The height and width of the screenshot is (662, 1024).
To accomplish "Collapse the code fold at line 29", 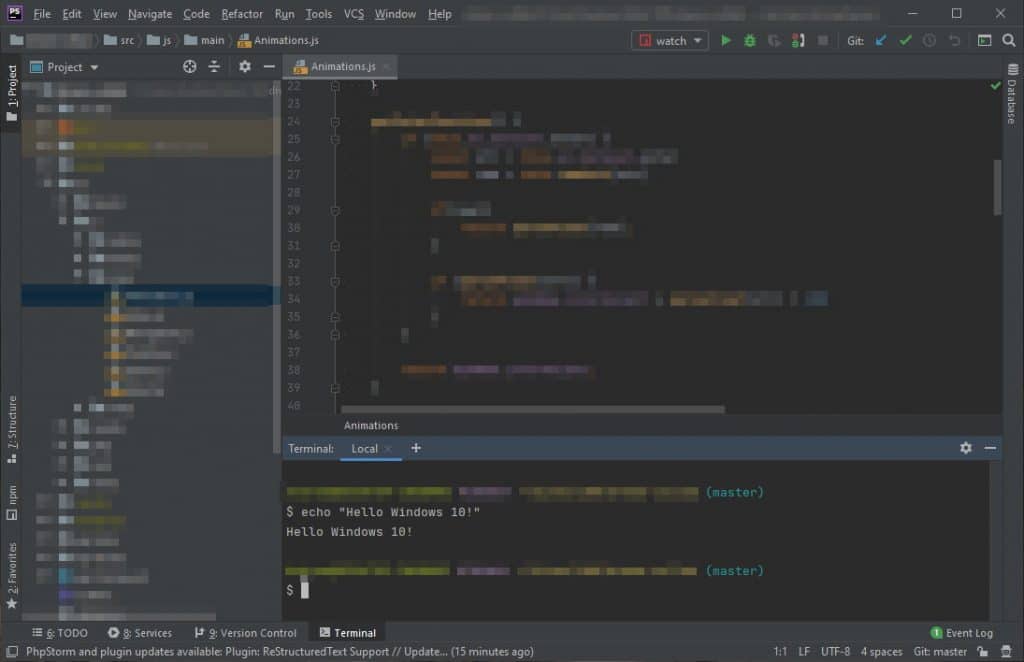I will pos(335,210).
